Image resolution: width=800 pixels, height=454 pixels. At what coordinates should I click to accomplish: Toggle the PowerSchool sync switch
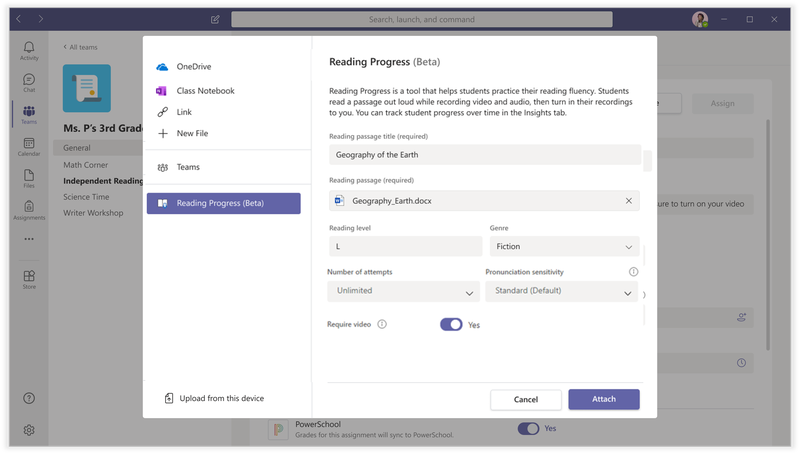point(528,428)
